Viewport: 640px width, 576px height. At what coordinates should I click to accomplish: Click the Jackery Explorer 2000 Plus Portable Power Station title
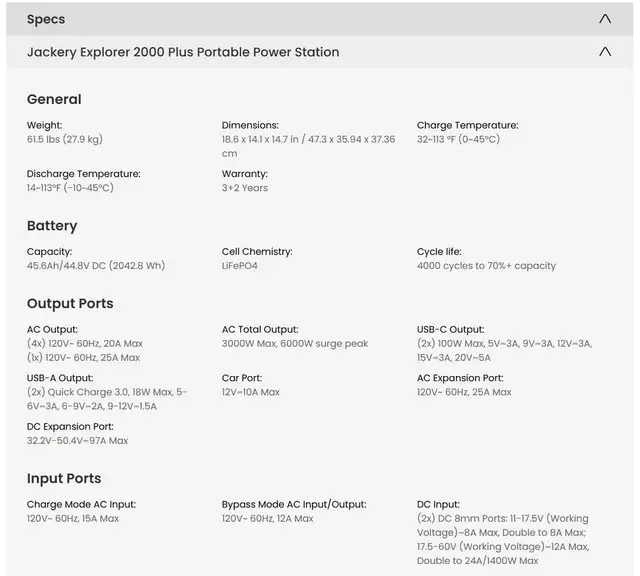pos(183,52)
